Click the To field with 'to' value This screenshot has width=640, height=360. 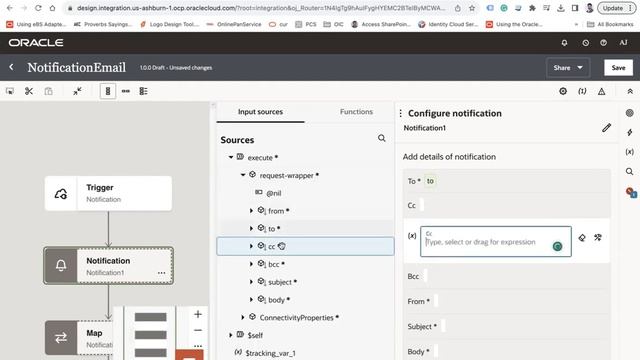pos(506,181)
